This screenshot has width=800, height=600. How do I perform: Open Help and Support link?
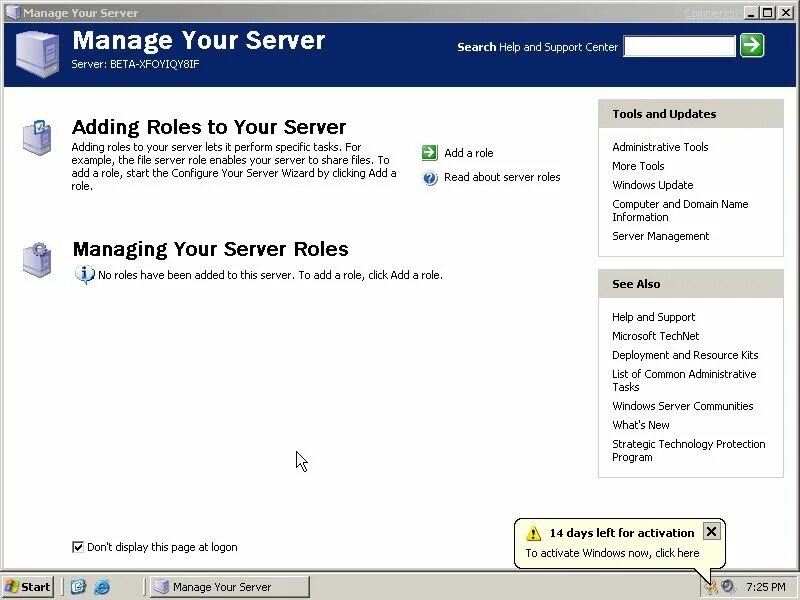pos(654,317)
